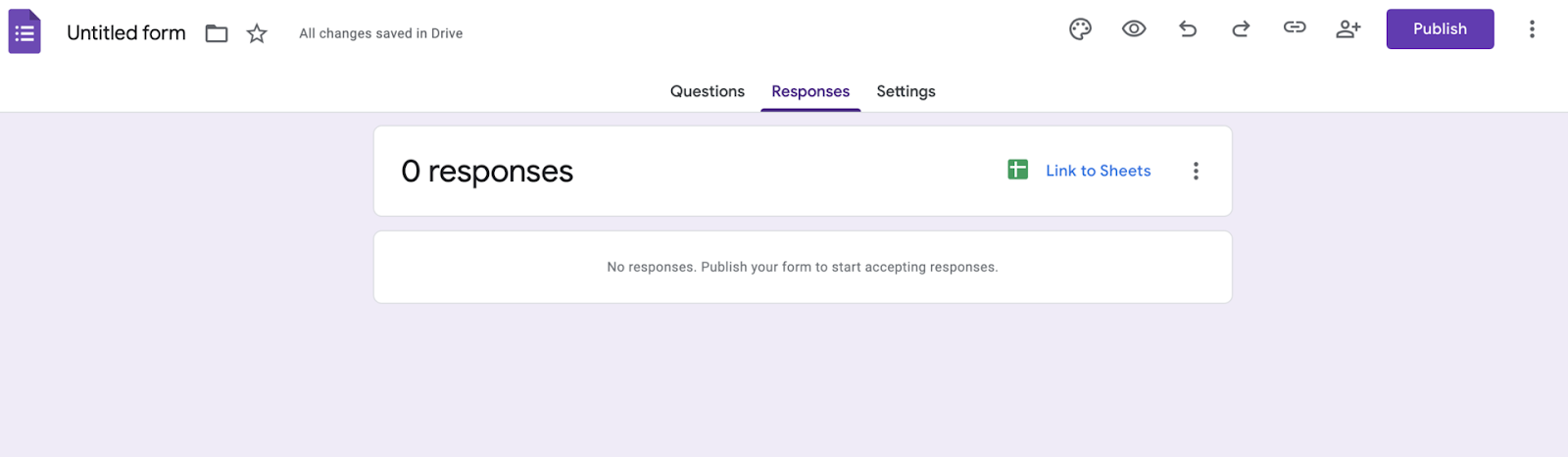Open the move to folder icon
The image size is (1568, 457).
click(x=217, y=33)
